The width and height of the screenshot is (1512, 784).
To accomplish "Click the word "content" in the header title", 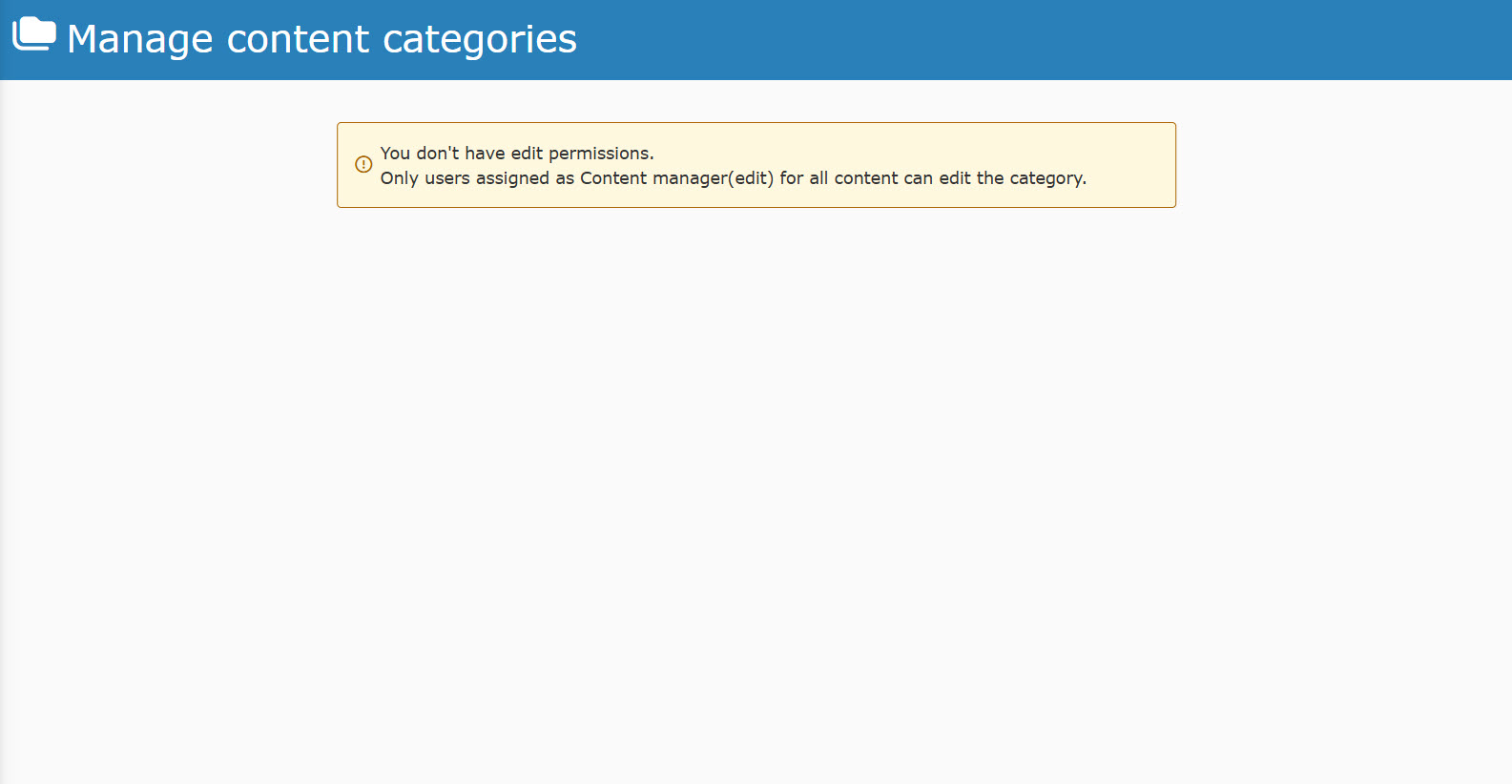I will point(298,39).
